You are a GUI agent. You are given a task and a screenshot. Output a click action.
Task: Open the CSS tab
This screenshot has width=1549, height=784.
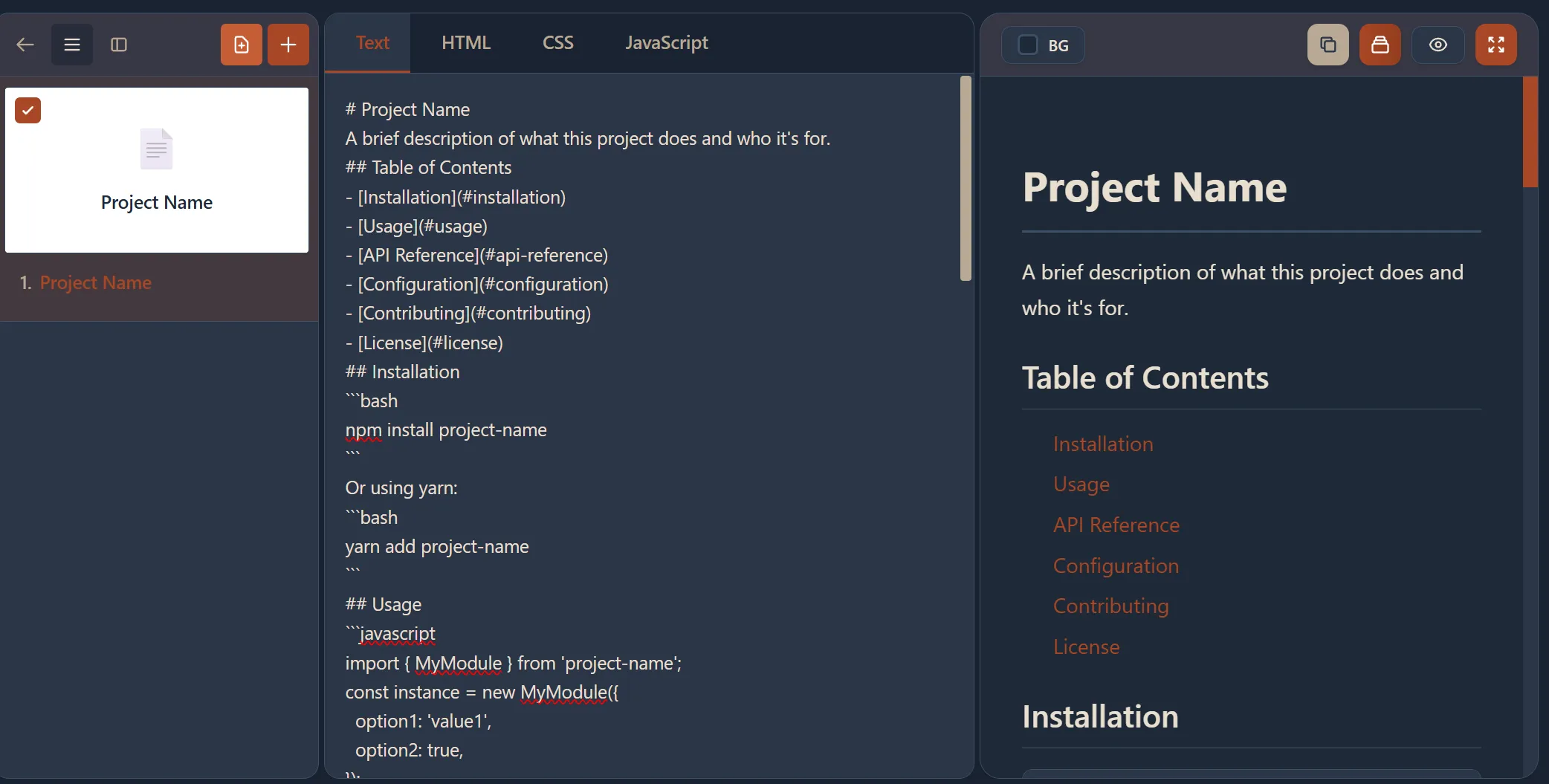click(558, 42)
